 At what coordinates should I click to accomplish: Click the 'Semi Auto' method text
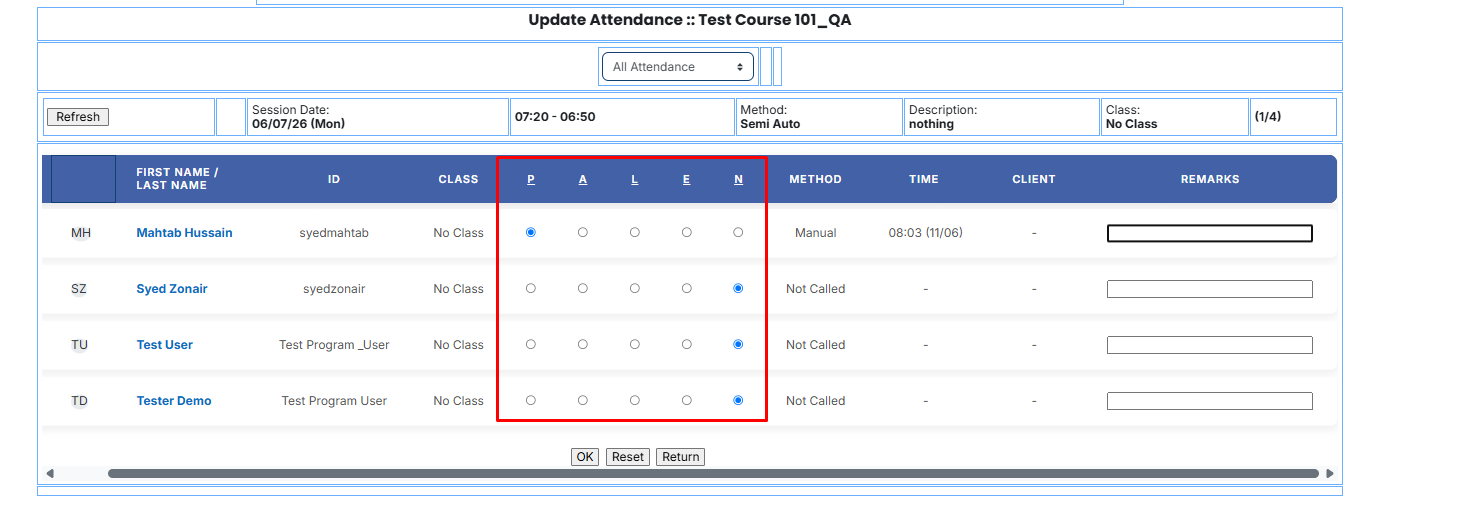pyautogui.click(x=770, y=124)
